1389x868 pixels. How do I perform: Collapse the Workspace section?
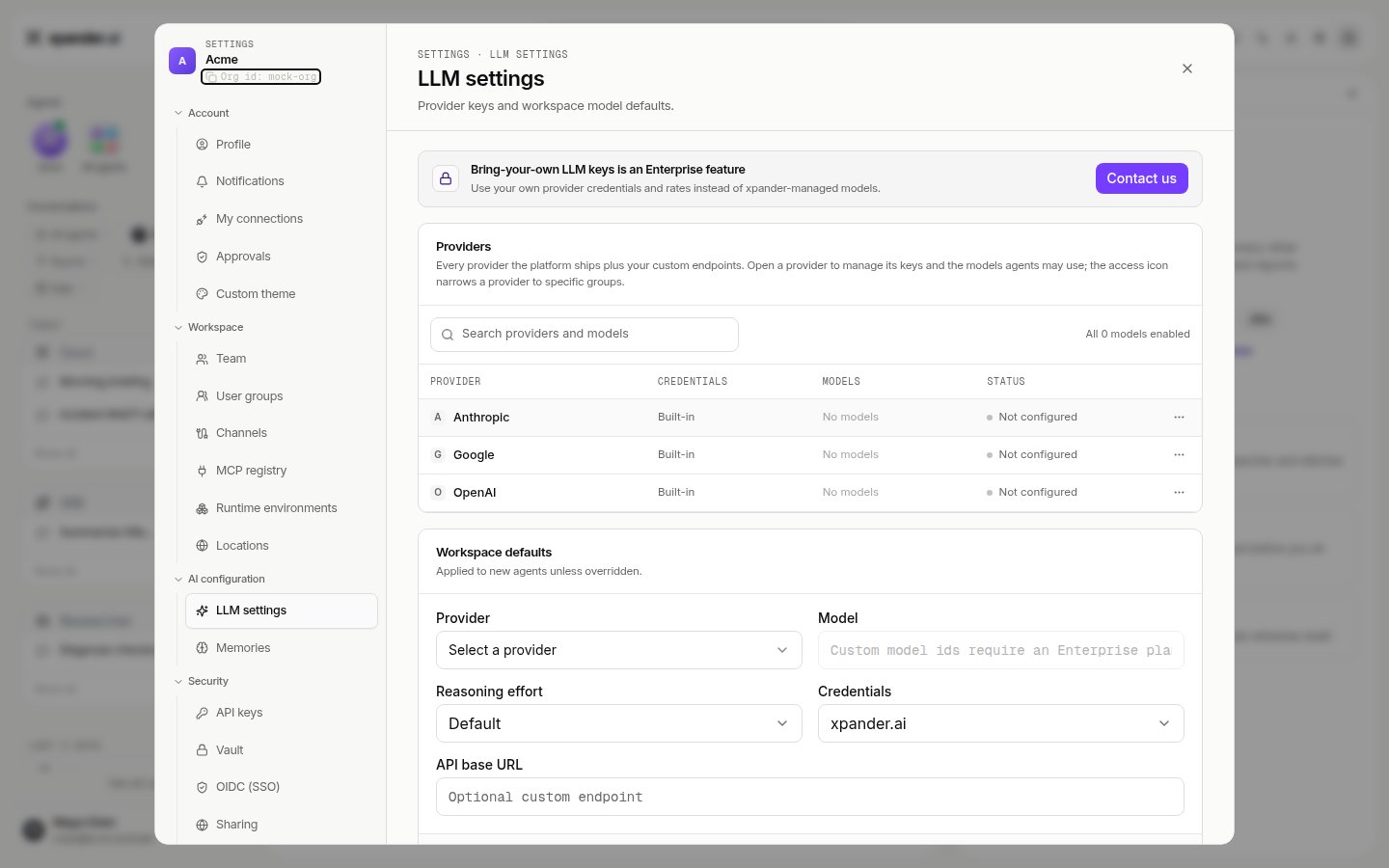208,327
